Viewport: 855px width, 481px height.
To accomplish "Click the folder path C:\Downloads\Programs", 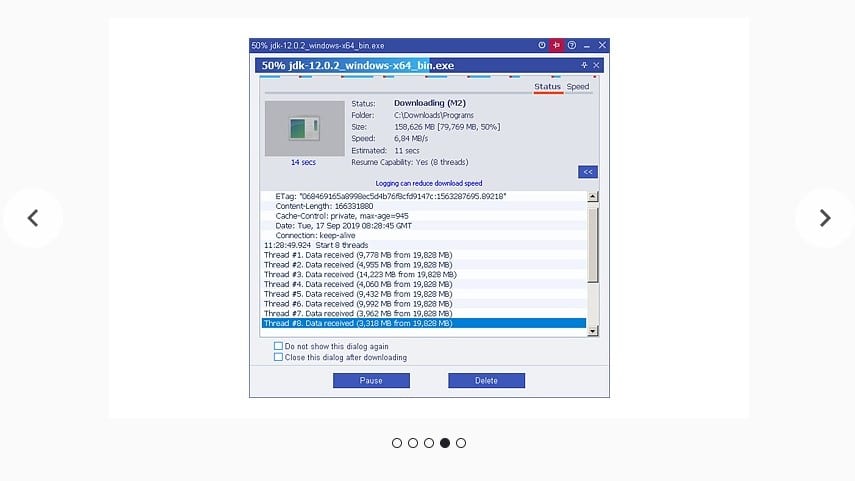I will (433, 115).
